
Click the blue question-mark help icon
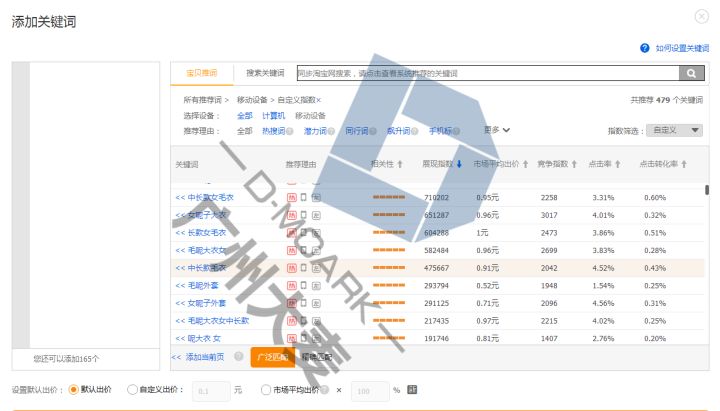pyautogui.click(x=645, y=48)
